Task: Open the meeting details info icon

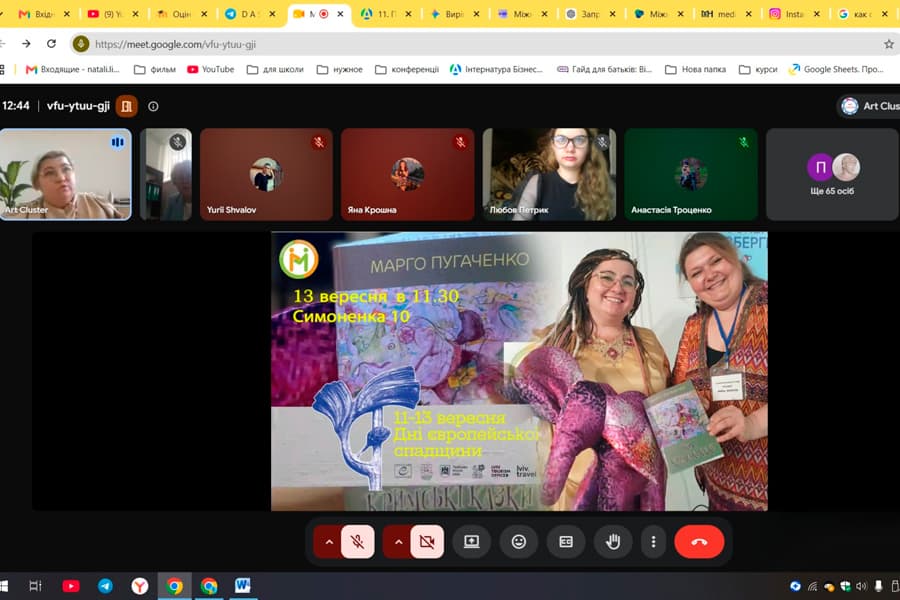Action: [153, 106]
